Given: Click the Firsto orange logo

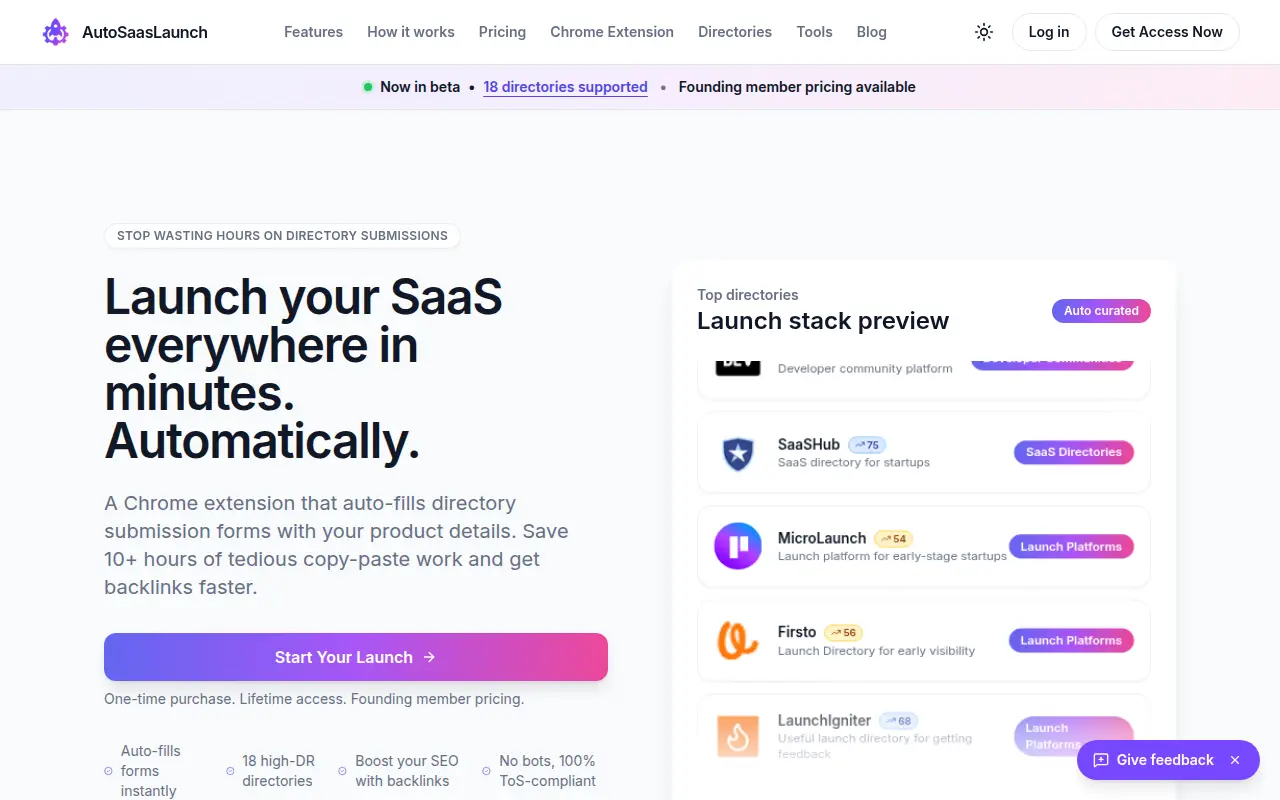Looking at the screenshot, I should [x=738, y=640].
